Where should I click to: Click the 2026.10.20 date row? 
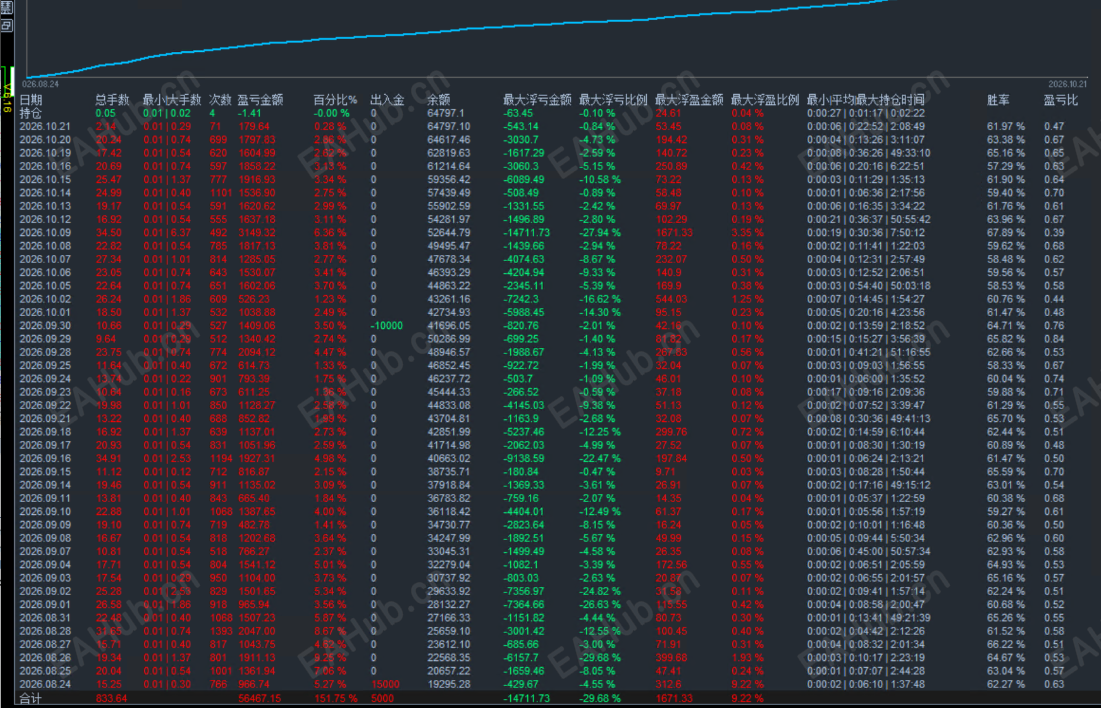pos(45,140)
